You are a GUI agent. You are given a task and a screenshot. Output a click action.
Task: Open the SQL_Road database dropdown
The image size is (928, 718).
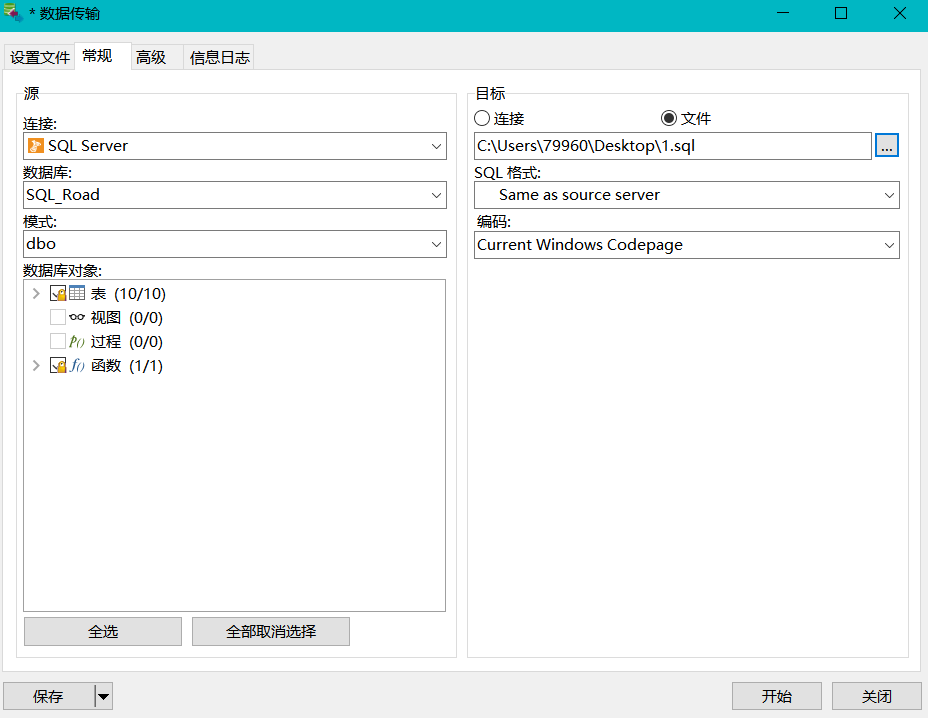[x=436, y=195]
